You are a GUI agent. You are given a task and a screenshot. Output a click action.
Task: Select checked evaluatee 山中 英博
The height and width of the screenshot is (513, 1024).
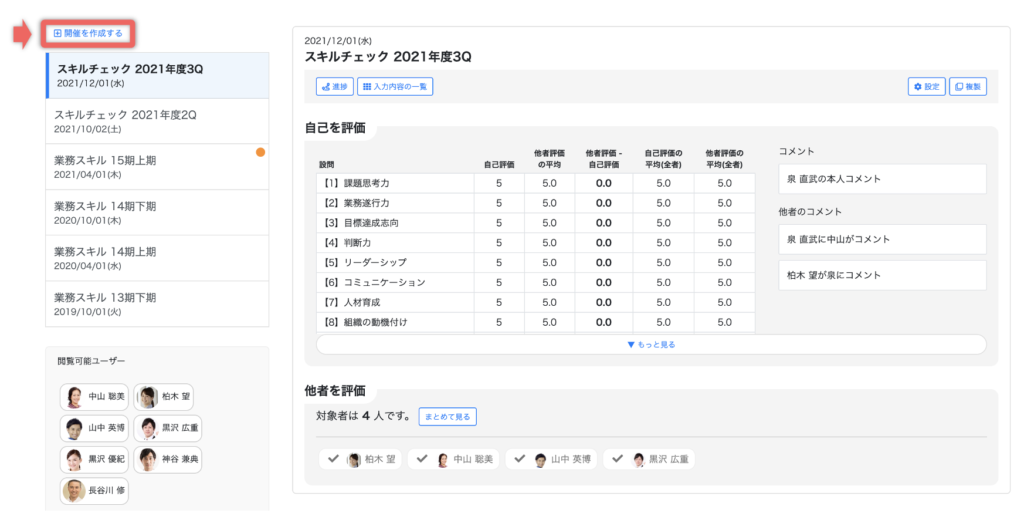pos(552,459)
